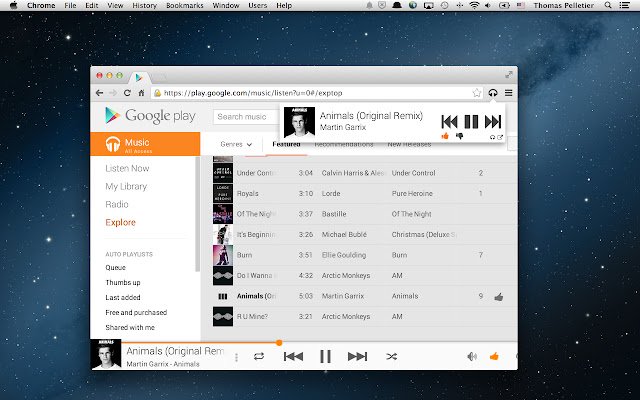Switch to the Featured tab
Screen dimensions: 640x400
coord(286,144)
